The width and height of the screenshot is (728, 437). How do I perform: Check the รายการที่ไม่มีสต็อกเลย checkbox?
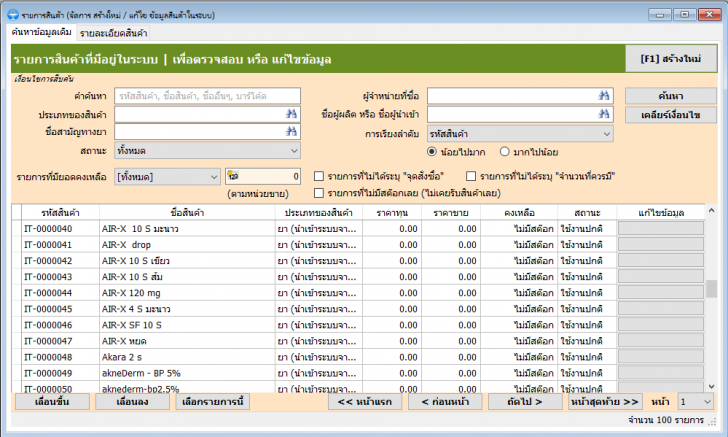click(x=319, y=192)
